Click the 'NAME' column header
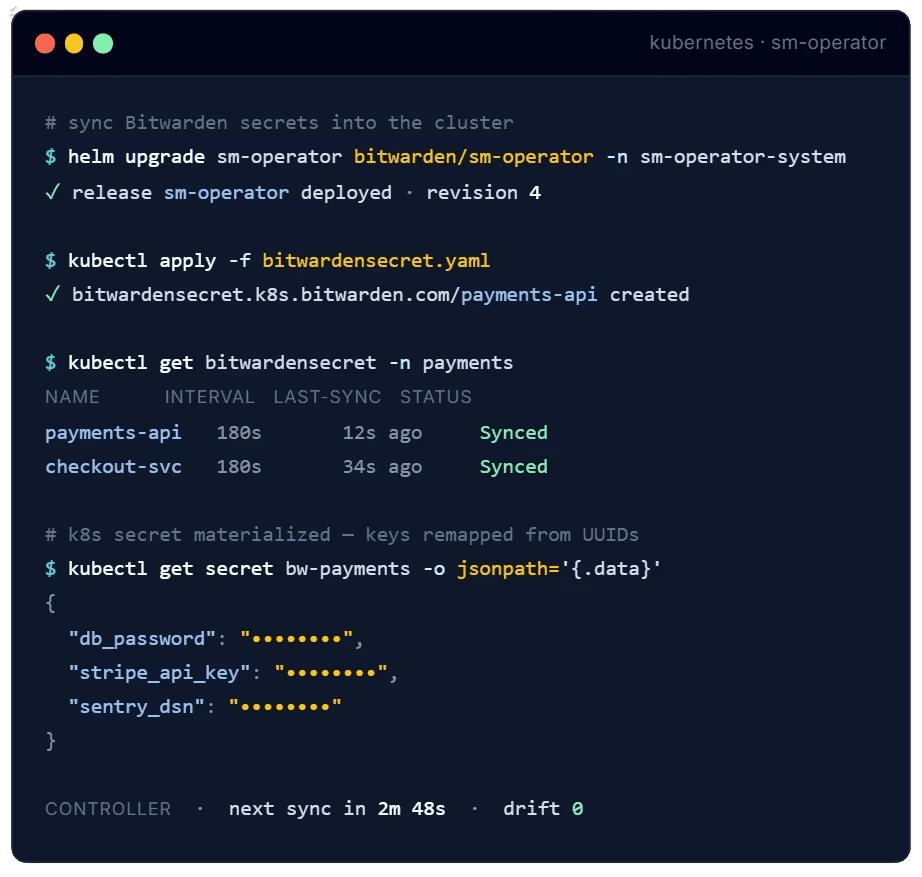The width and height of the screenshot is (922, 877). click(72, 397)
